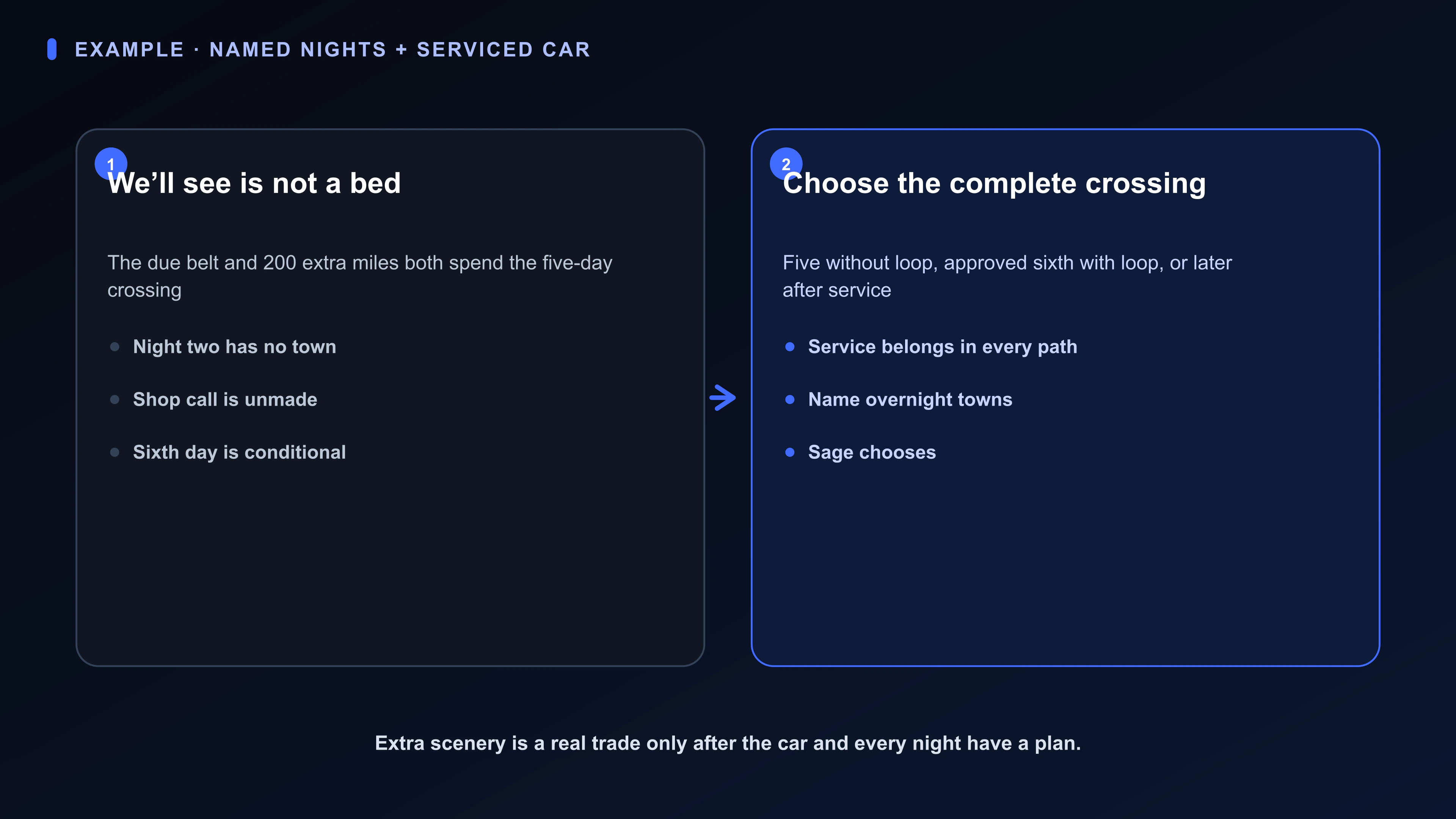
Task: Click bullet dot beside Name overnight towns
Action: tap(790, 400)
